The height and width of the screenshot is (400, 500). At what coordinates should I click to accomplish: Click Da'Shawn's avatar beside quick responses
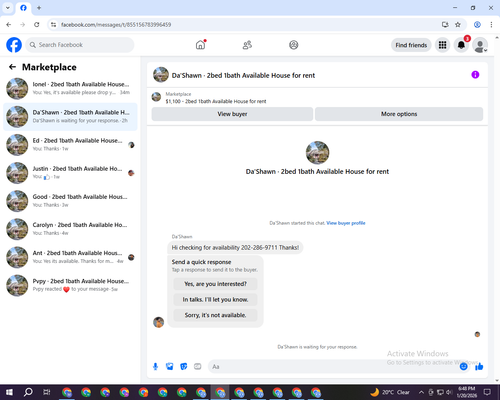[x=158, y=322]
